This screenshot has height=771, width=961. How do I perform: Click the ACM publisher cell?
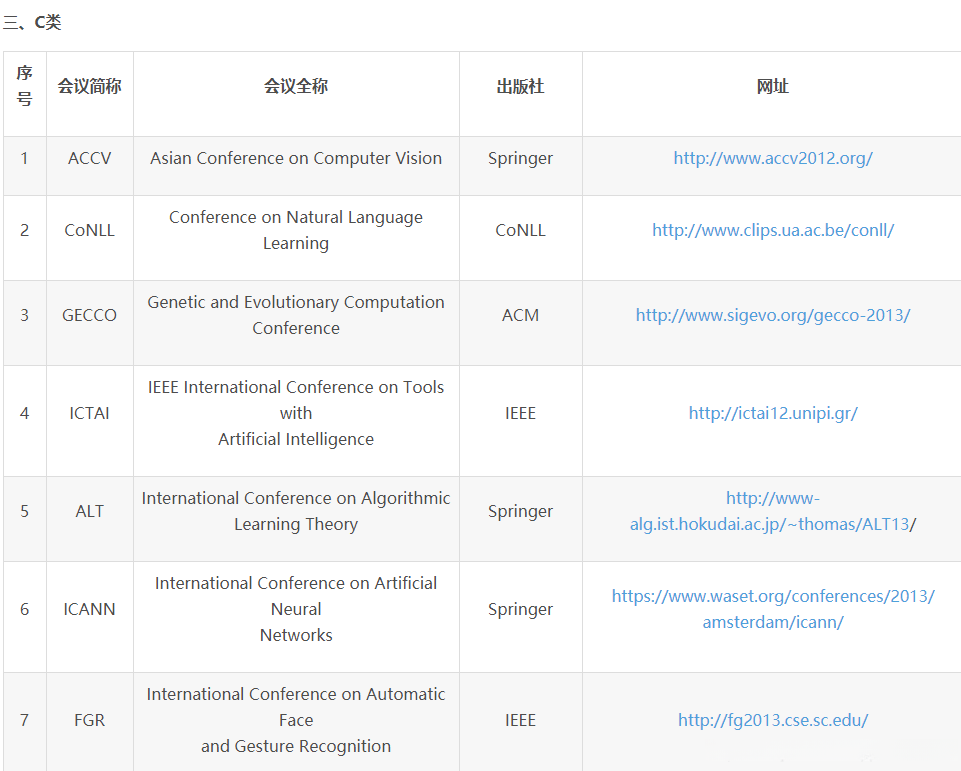[x=520, y=315]
